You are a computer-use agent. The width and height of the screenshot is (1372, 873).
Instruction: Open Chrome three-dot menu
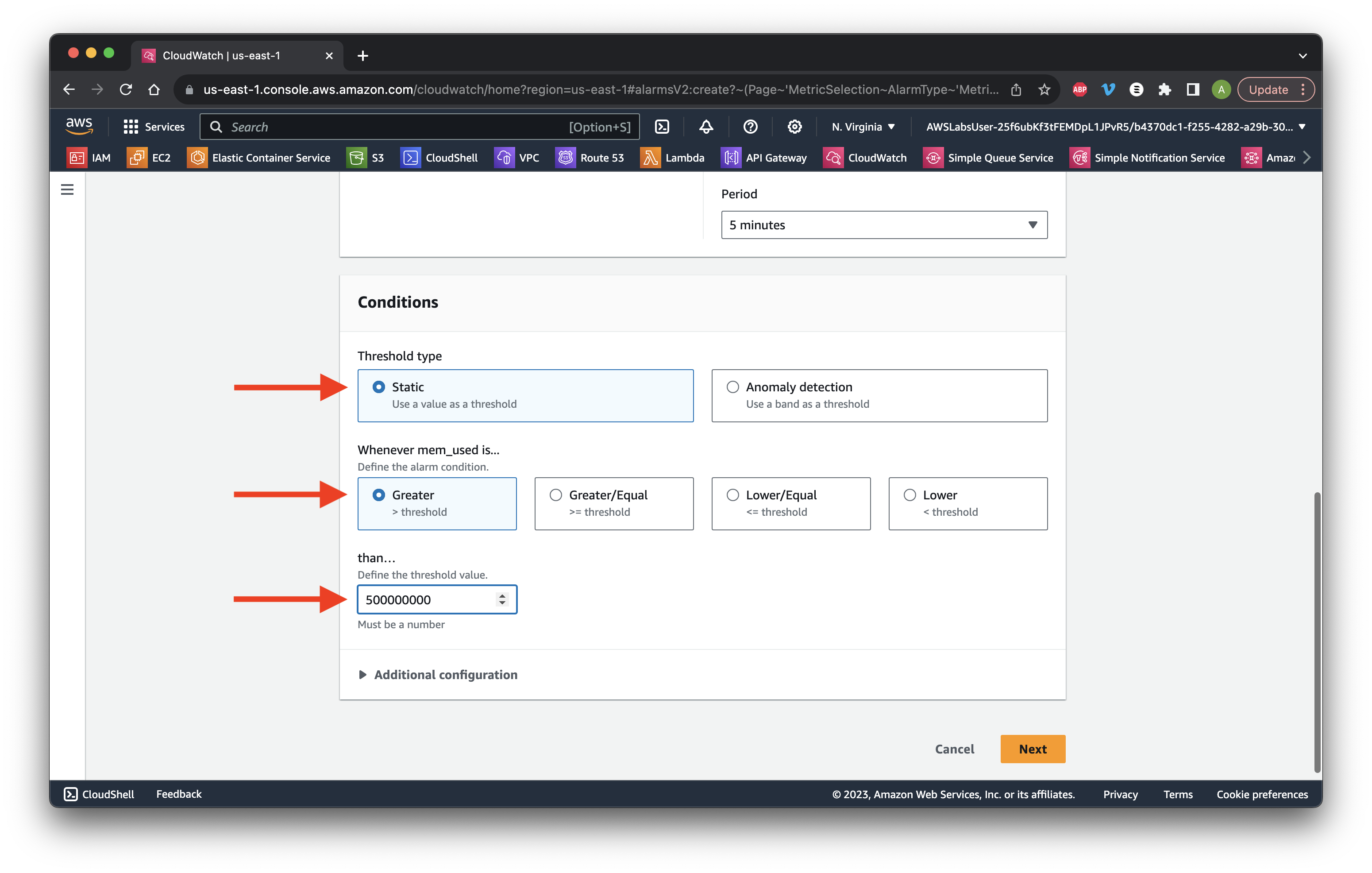coord(1303,89)
